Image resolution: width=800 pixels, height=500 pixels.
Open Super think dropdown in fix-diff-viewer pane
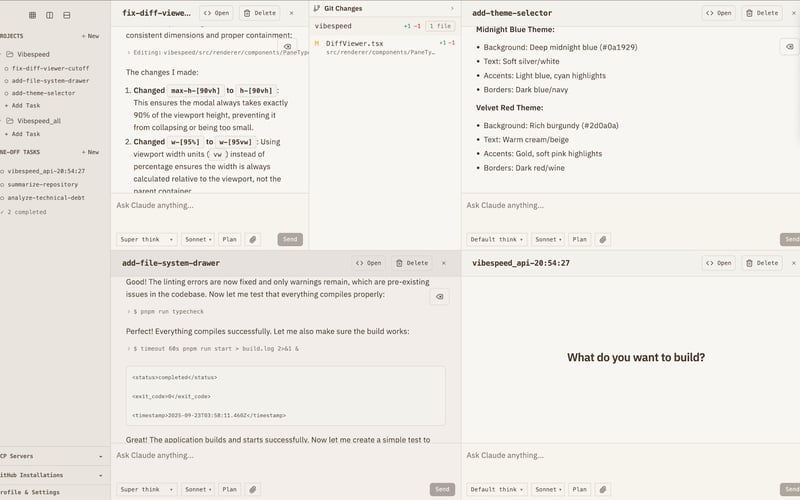(147, 239)
